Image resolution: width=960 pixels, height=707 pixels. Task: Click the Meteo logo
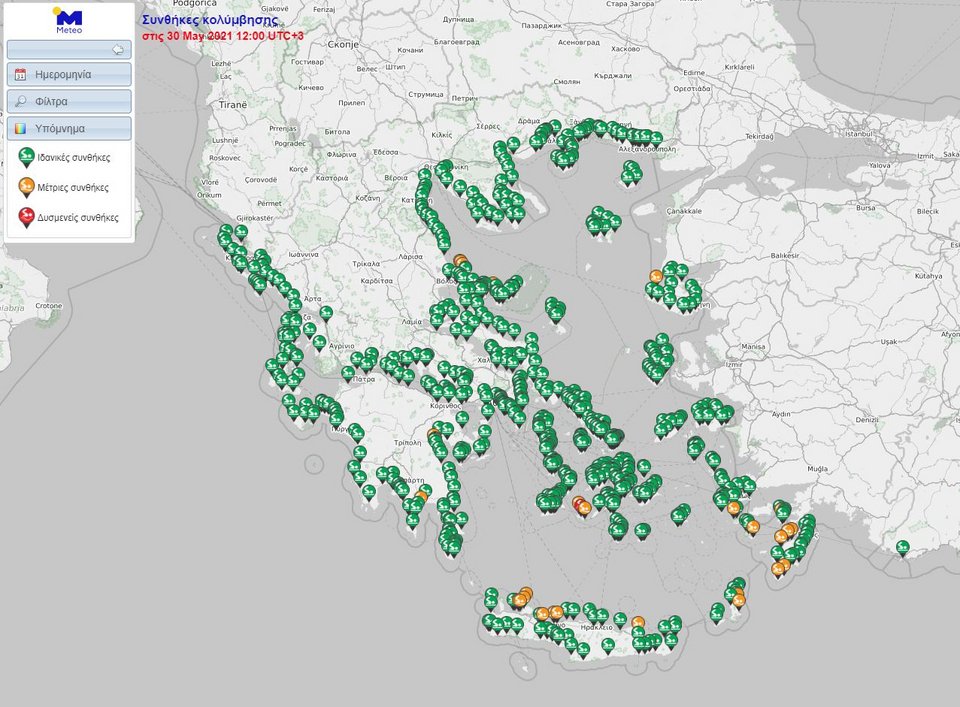[67, 16]
